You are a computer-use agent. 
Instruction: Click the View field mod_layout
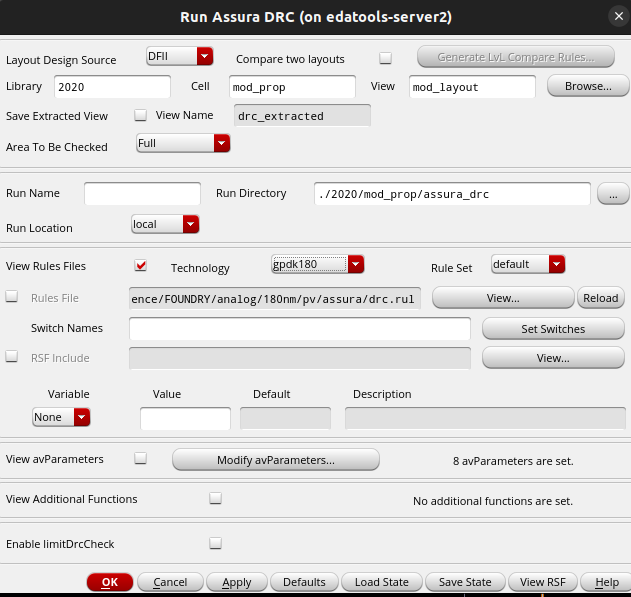pyautogui.click(x=472, y=87)
